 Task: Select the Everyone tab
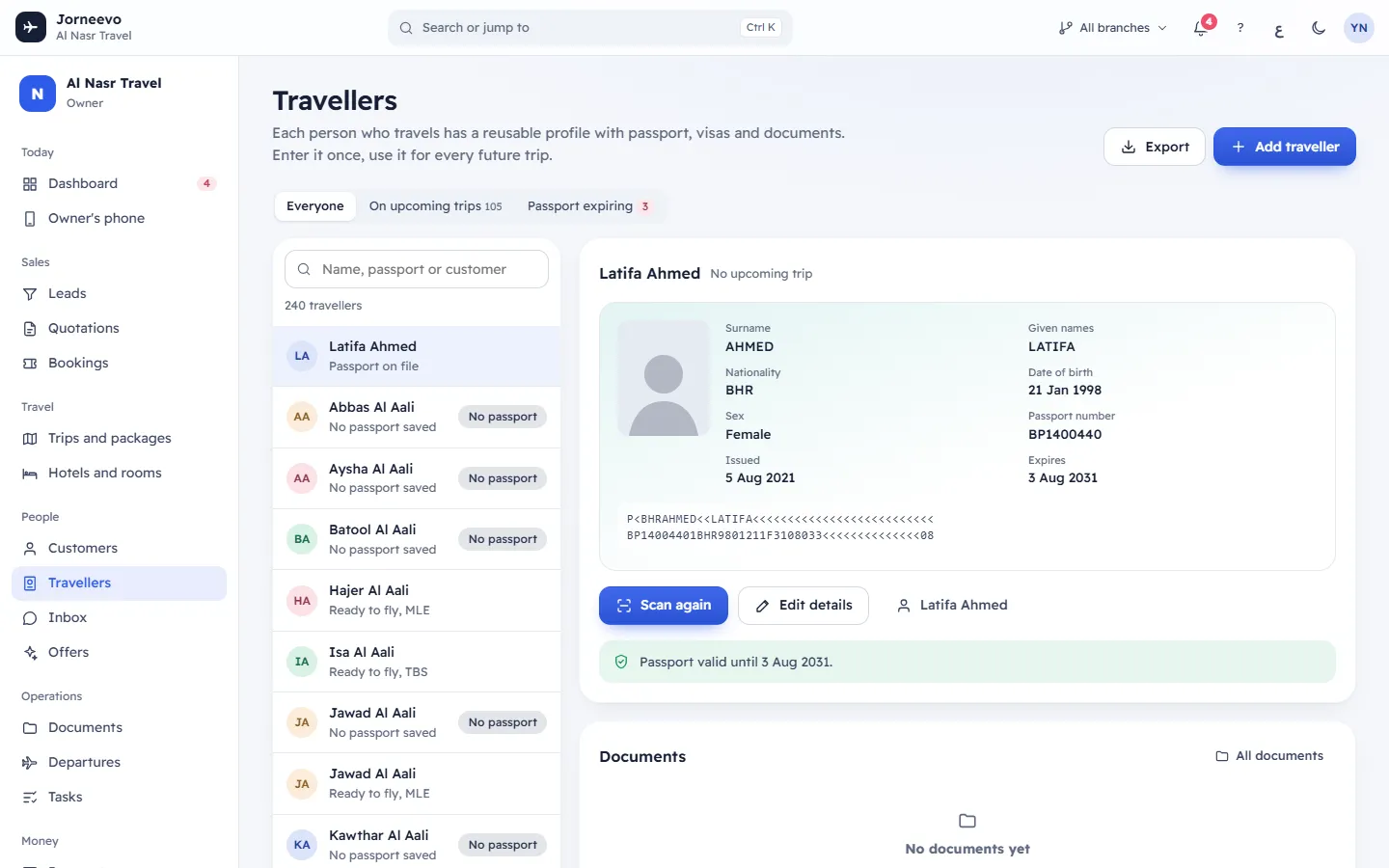[315, 206]
